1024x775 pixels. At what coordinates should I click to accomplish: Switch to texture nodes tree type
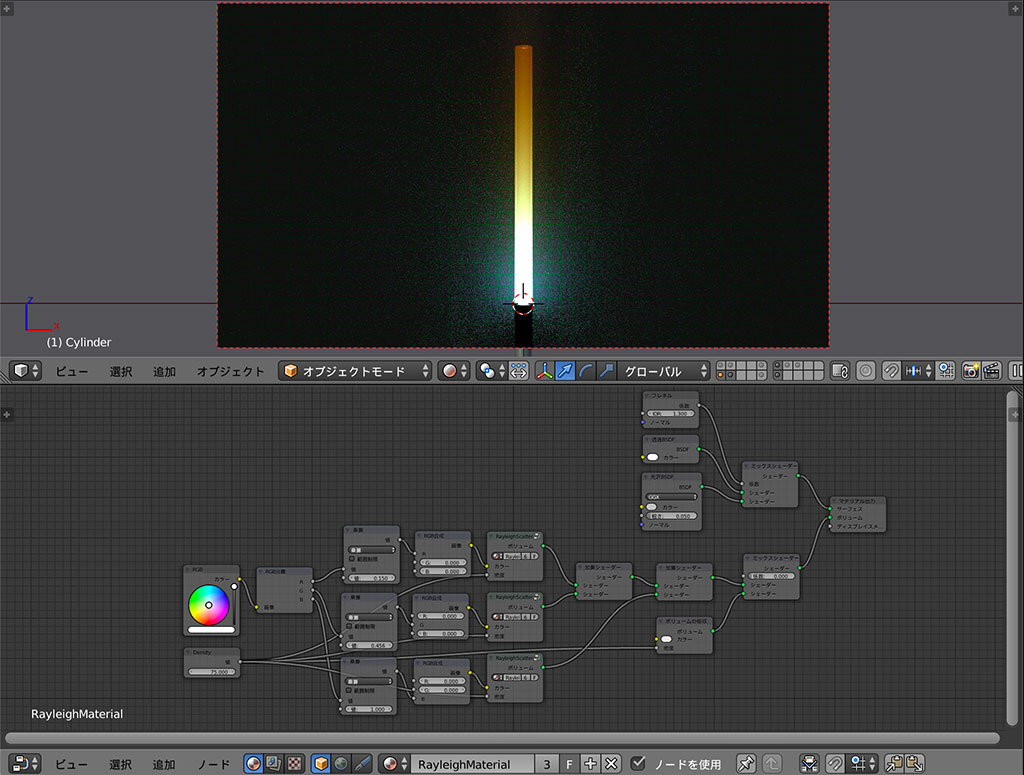(x=295, y=763)
